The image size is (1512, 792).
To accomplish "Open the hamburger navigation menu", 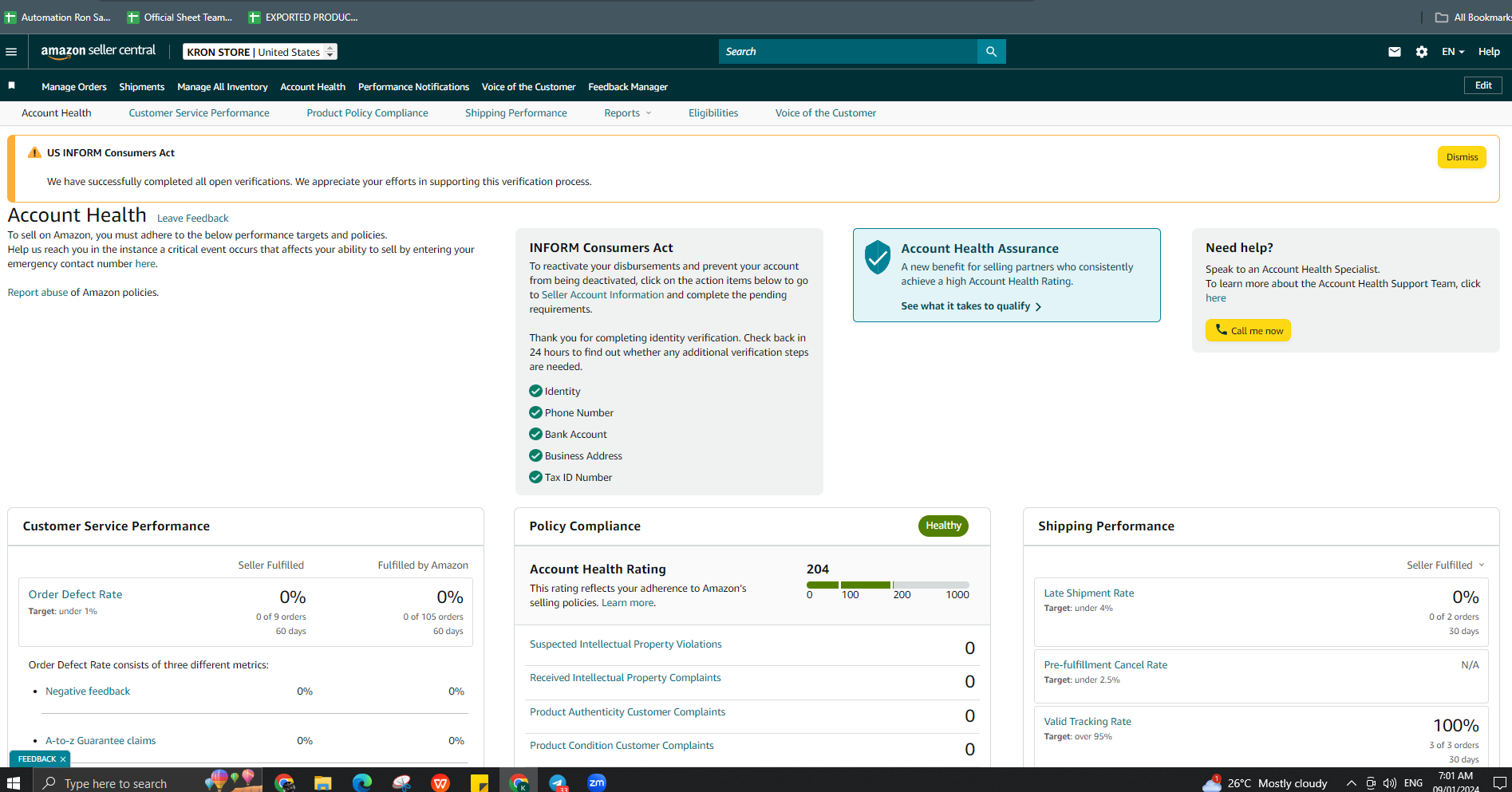I will click(11, 52).
